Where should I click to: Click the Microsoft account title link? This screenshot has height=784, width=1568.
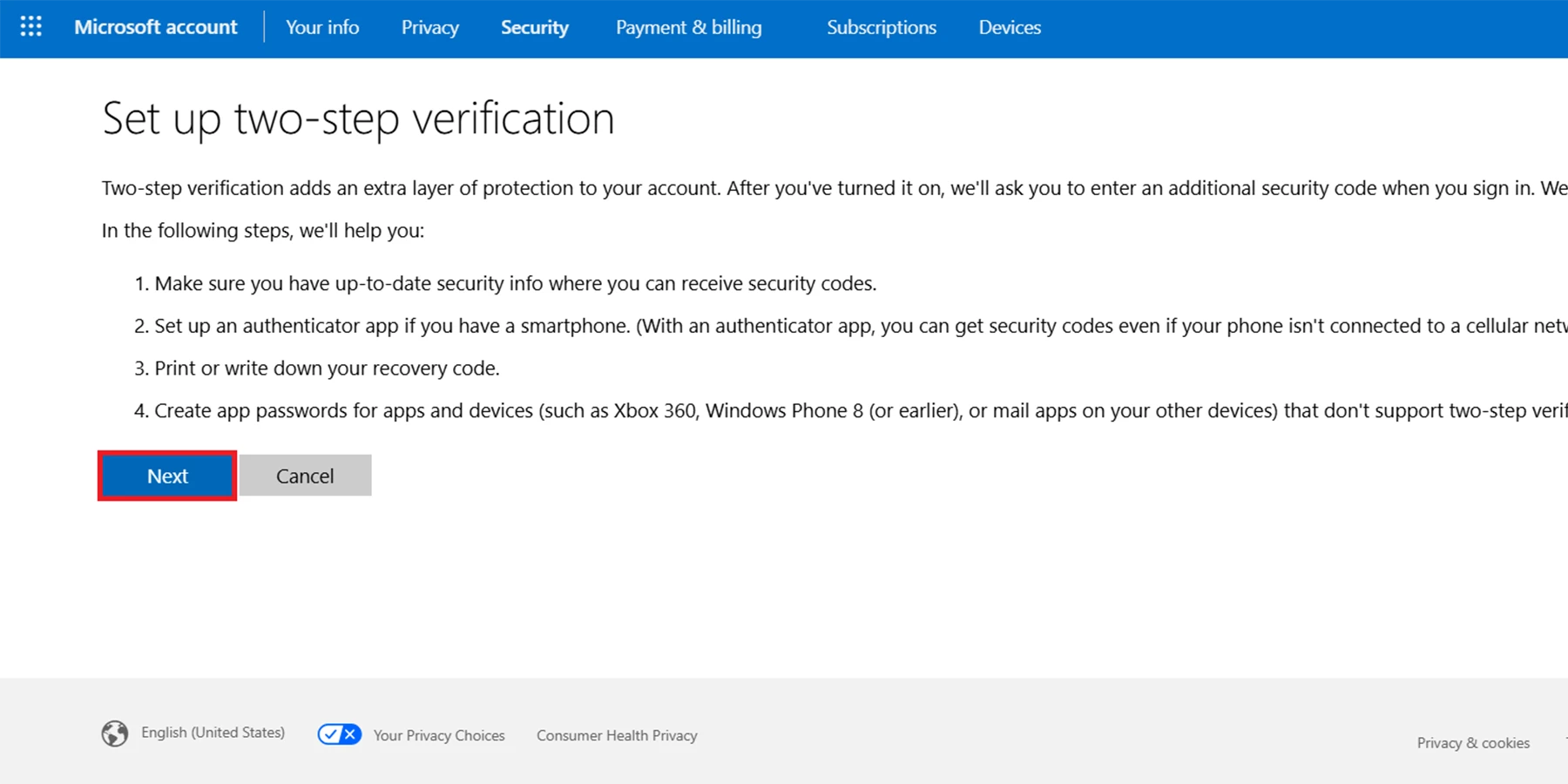pyautogui.click(x=156, y=27)
